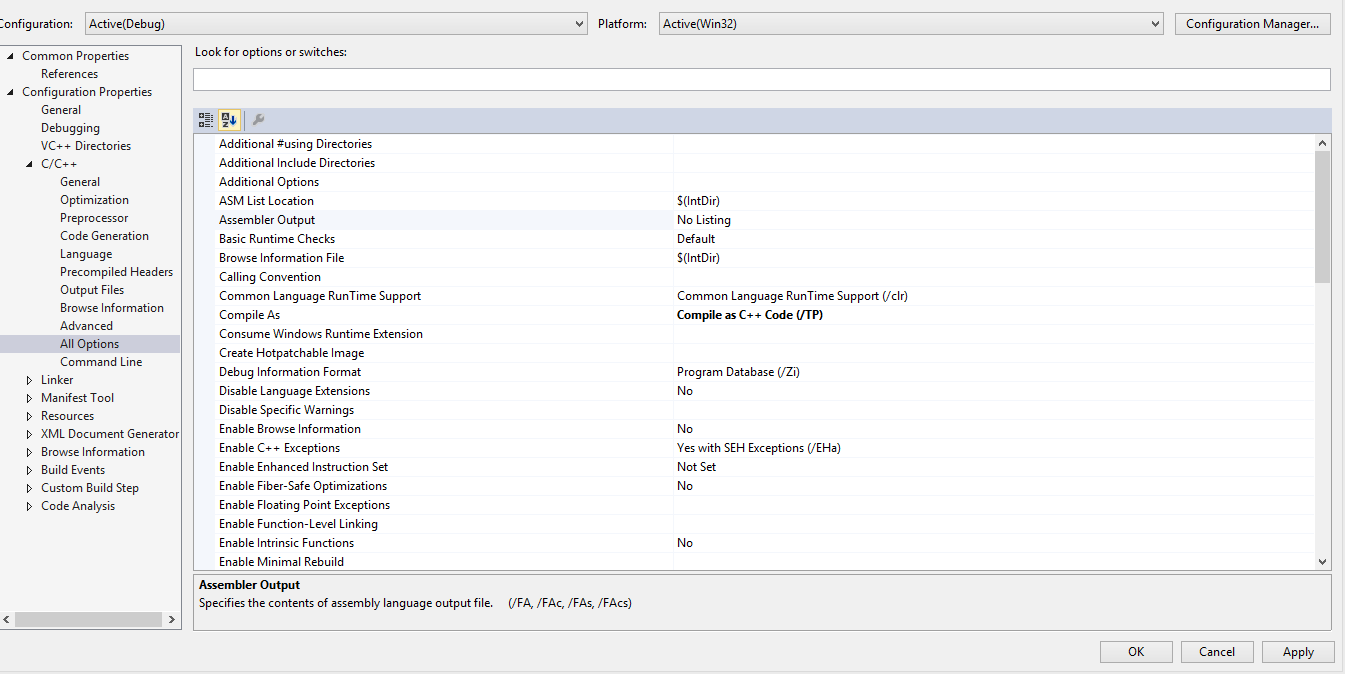Select alphabetical sort view icon
The image size is (1345, 674).
[x=229, y=120]
